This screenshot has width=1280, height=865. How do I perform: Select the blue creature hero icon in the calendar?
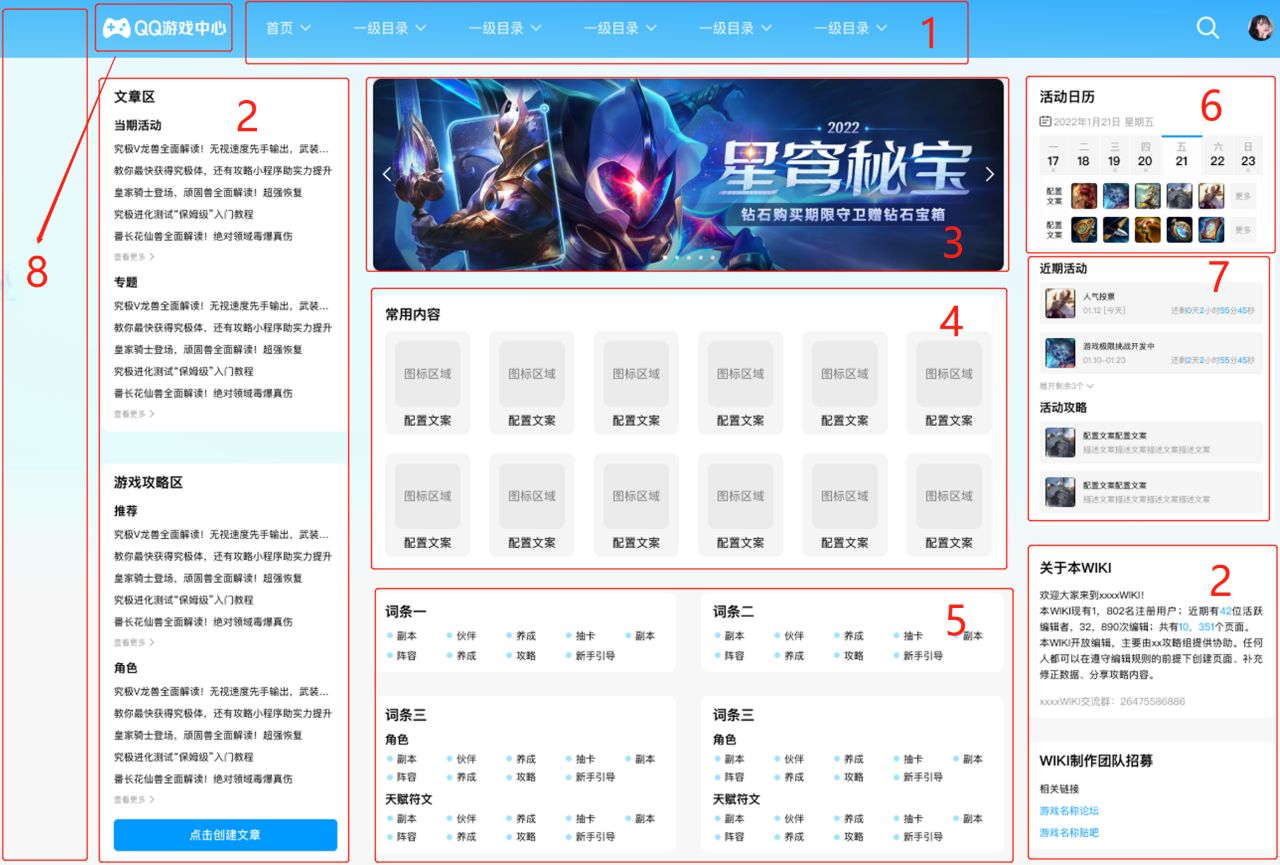(1116, 195)
